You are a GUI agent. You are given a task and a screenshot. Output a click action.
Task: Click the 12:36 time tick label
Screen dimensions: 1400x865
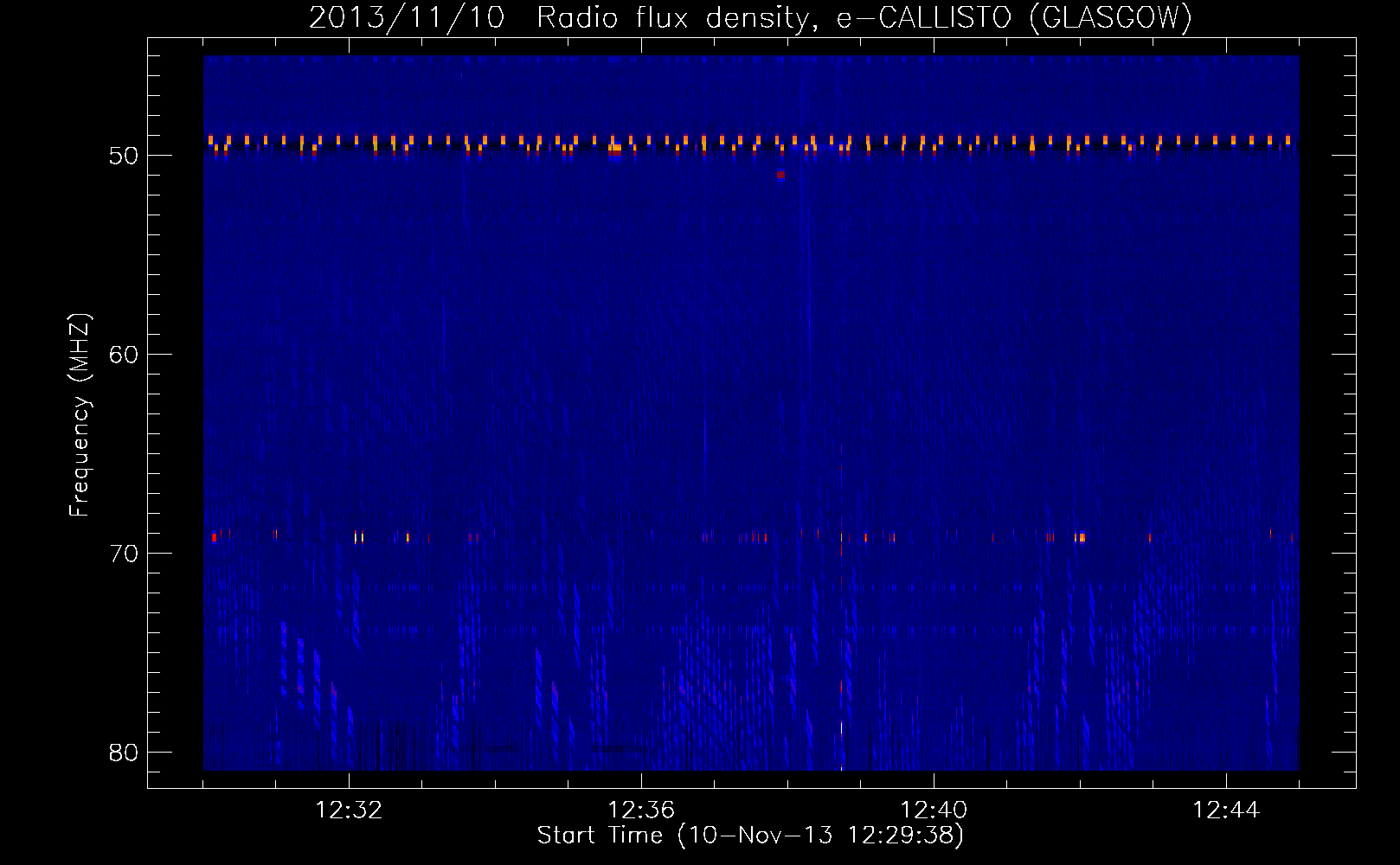tap(641, 811)
